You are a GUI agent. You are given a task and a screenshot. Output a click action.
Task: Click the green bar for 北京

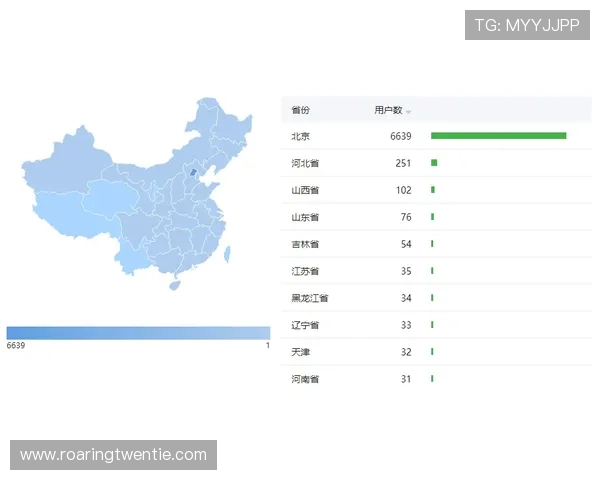click(499, 136)
